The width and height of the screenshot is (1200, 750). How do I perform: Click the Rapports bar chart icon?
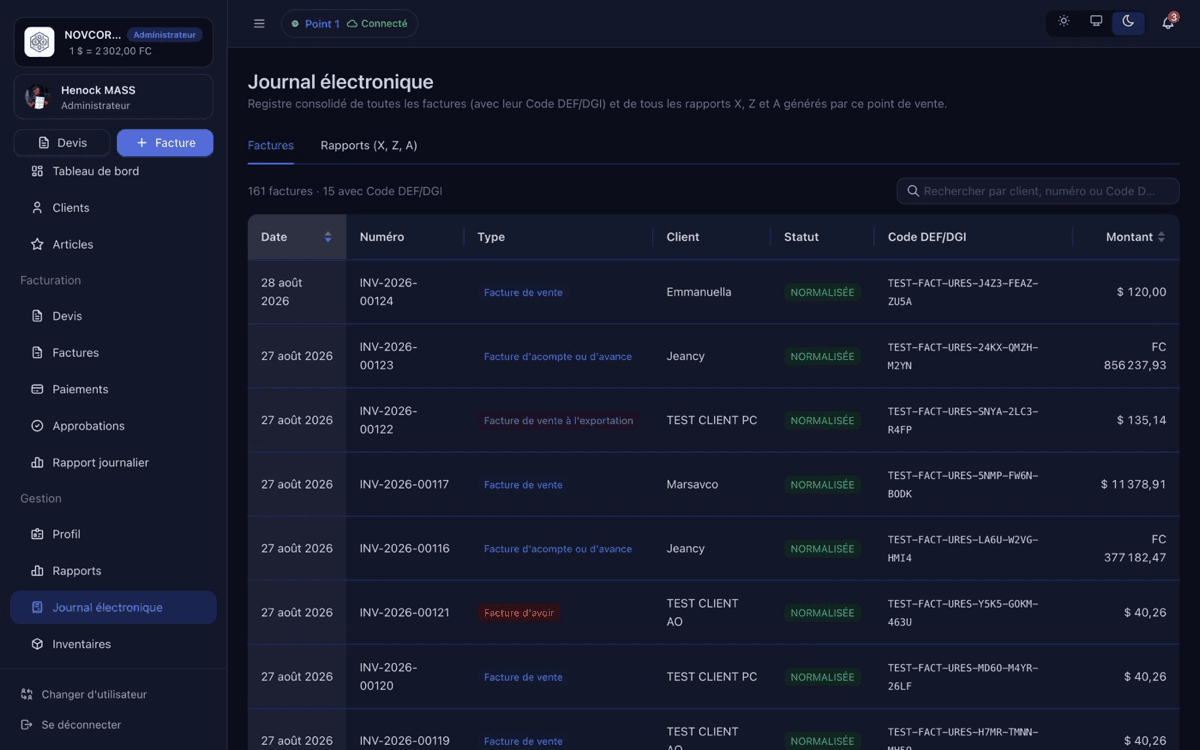(37, 571)
